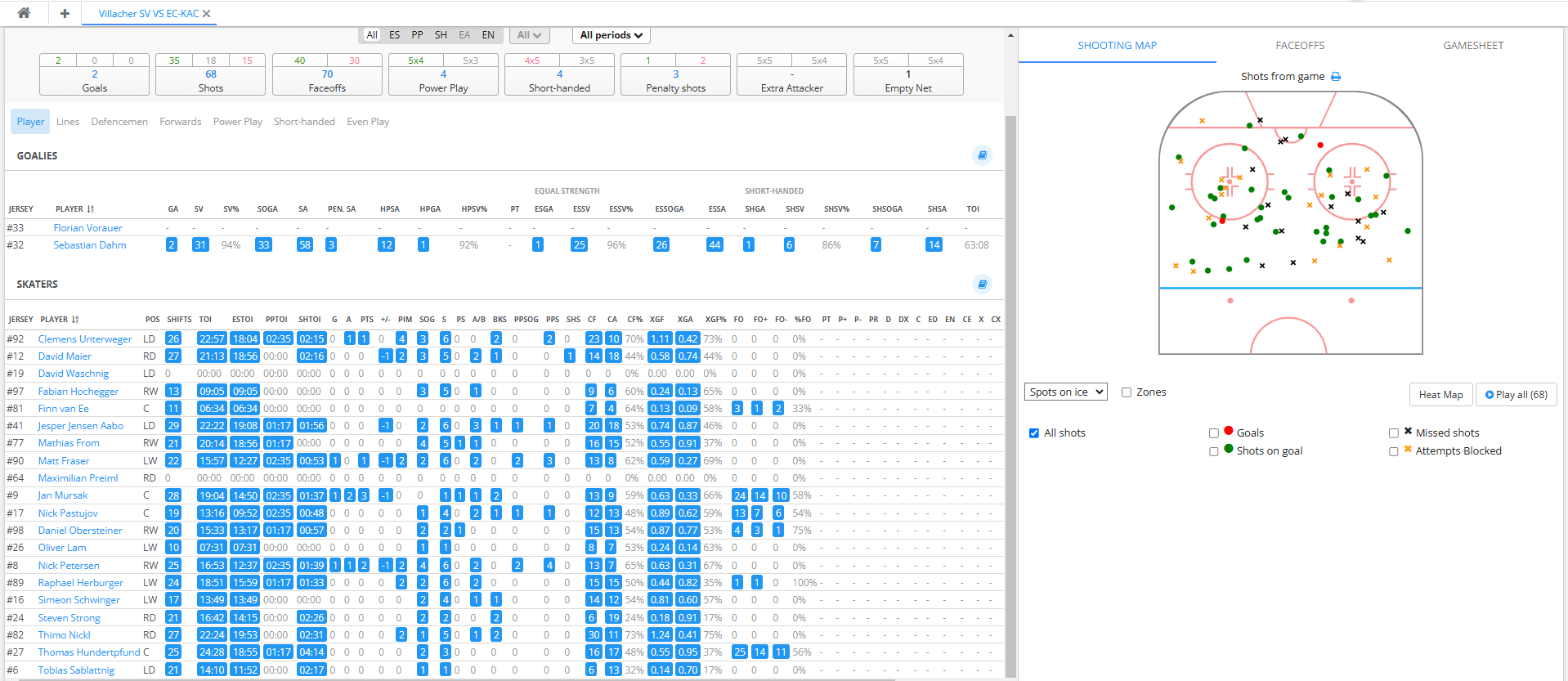Click the red goal marker near the crease
The image size is (1568, 681).
coord(1319,145)
